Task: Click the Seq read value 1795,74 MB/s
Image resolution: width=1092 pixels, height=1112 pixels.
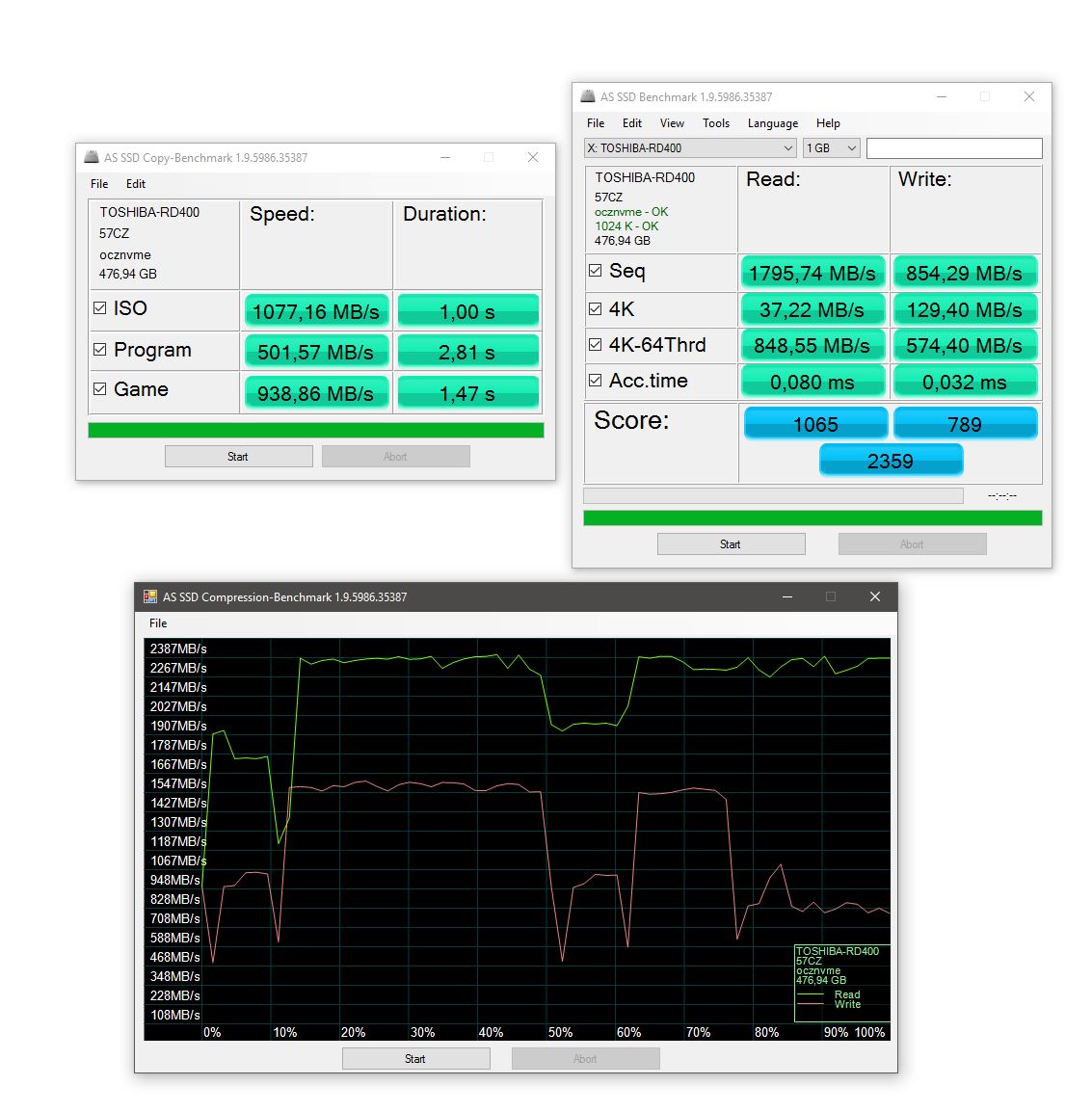Action: pyautogui.click(x=812, y=273)
